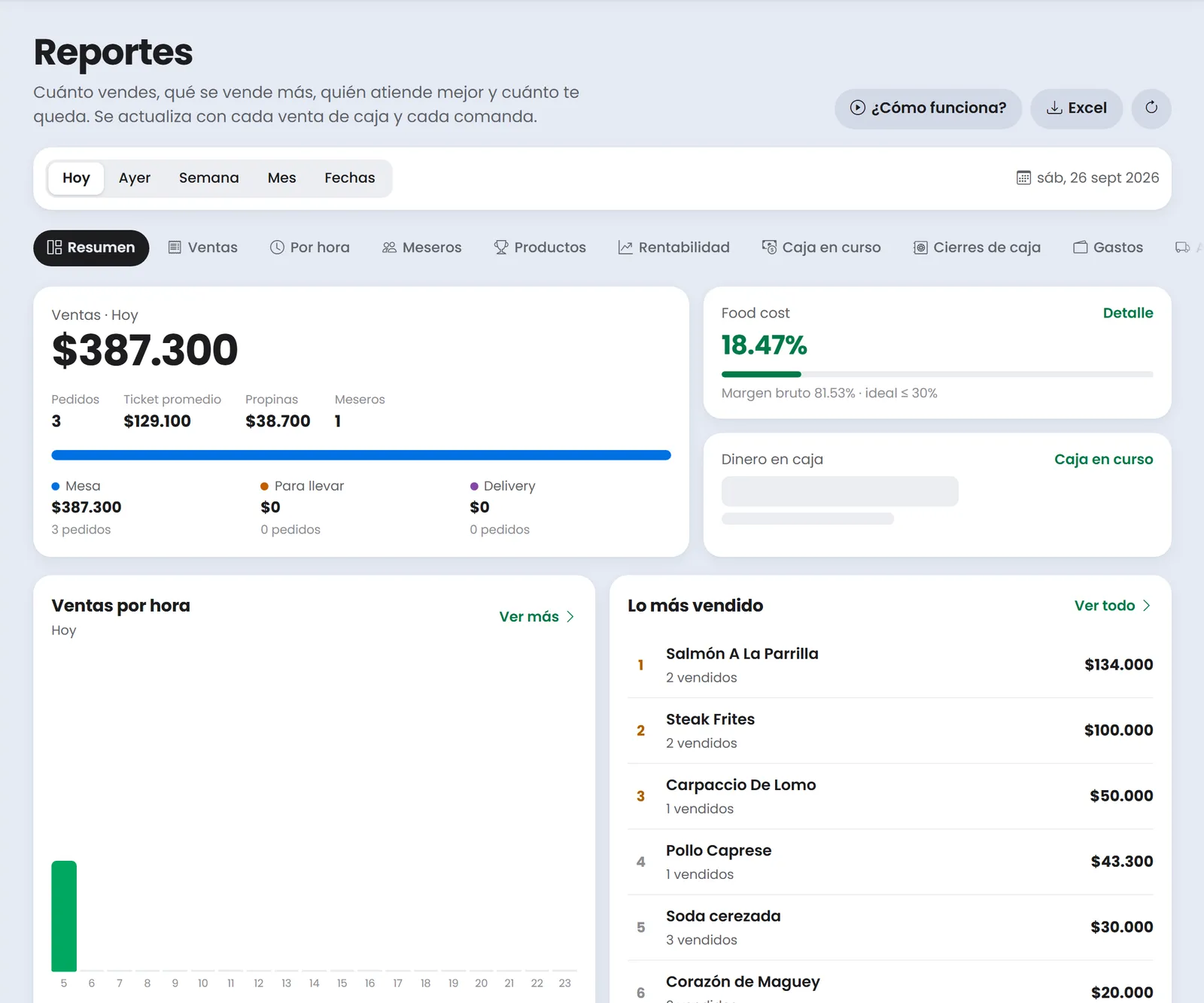Click the Ticket promedio value $129.100

(157, 421)
